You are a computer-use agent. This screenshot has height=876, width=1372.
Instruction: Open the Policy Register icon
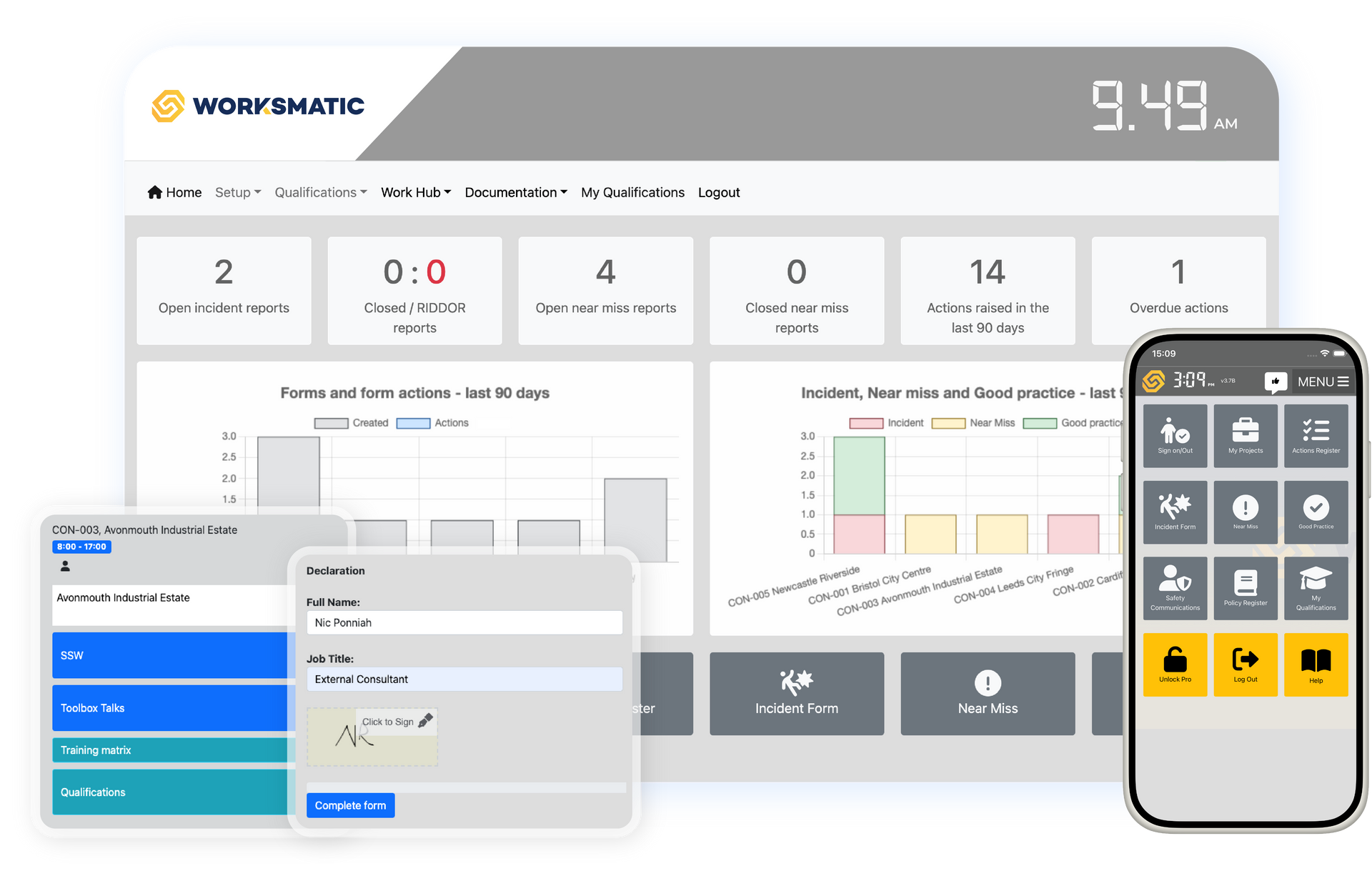coord(1246,587)
